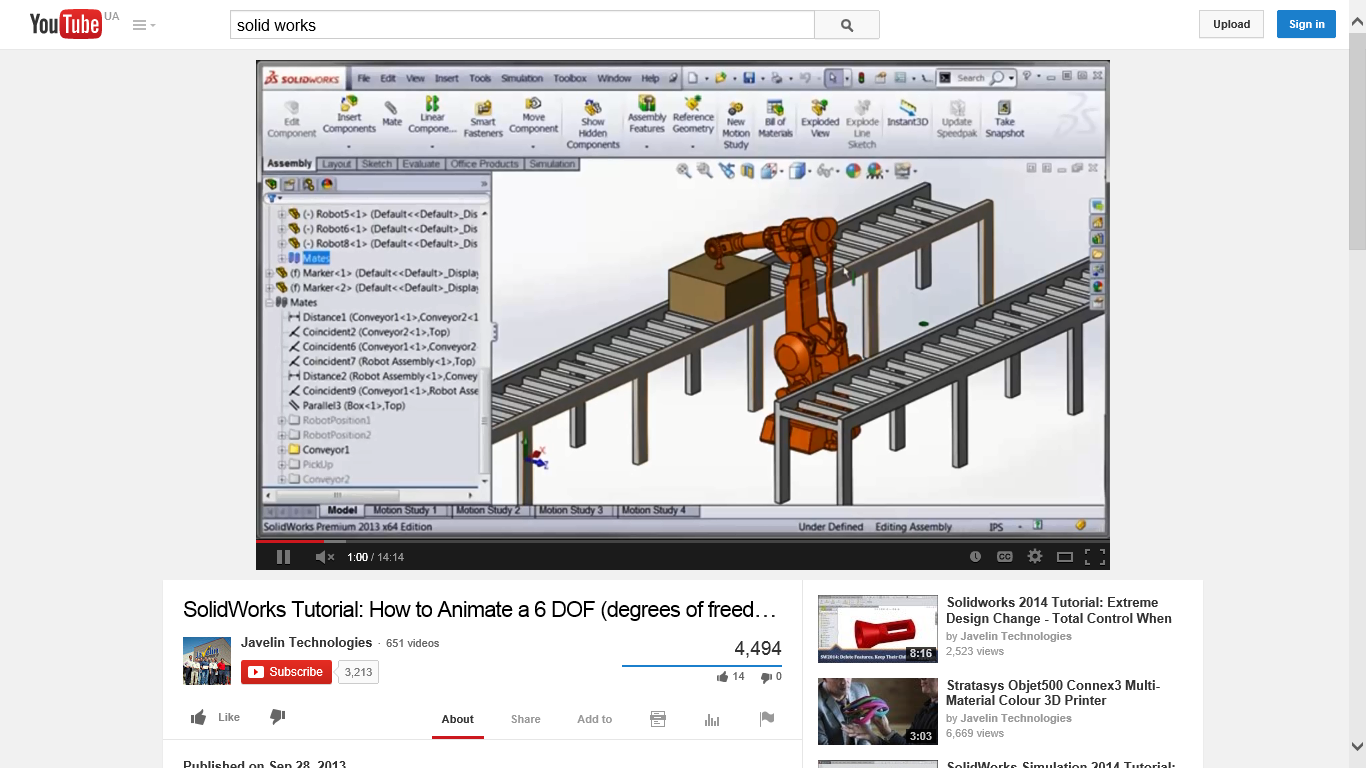Screen dimensions: 1366x768
Task: Click Reference Geometry in SolidWorks
Action: coord(693,115)
